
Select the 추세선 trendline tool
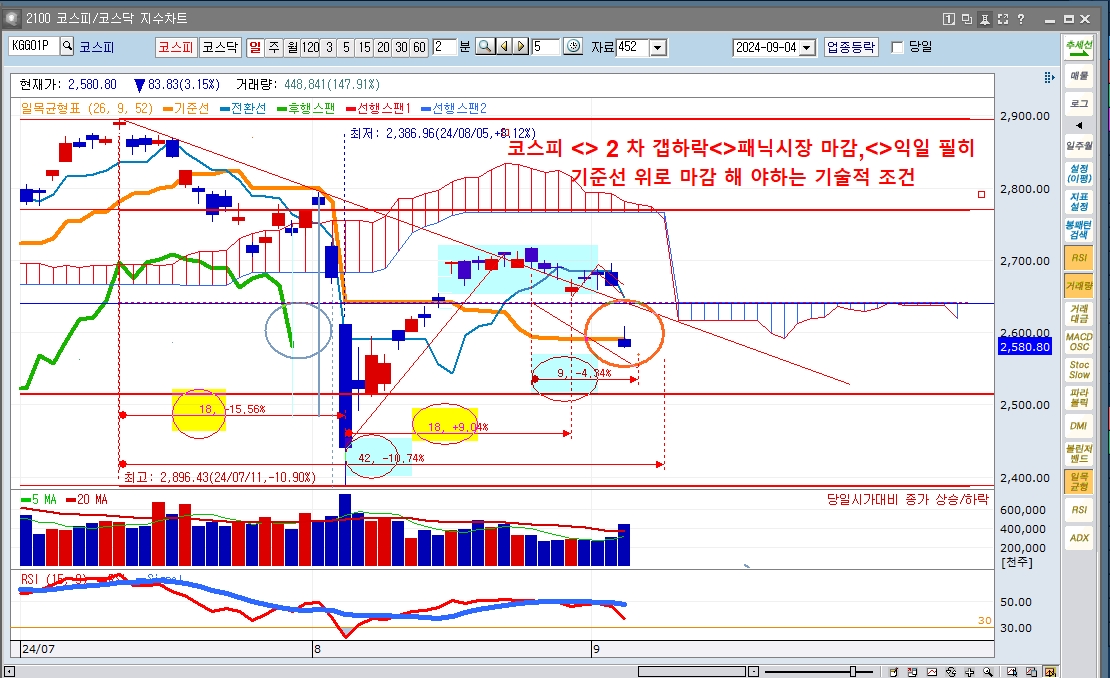click(x=1079, y=47)
